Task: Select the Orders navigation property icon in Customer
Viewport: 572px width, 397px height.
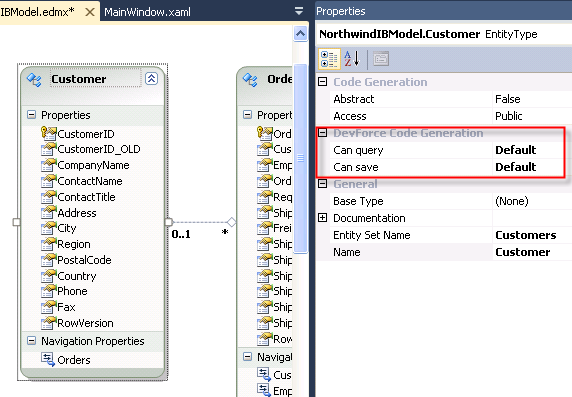Action: [48, 359]
